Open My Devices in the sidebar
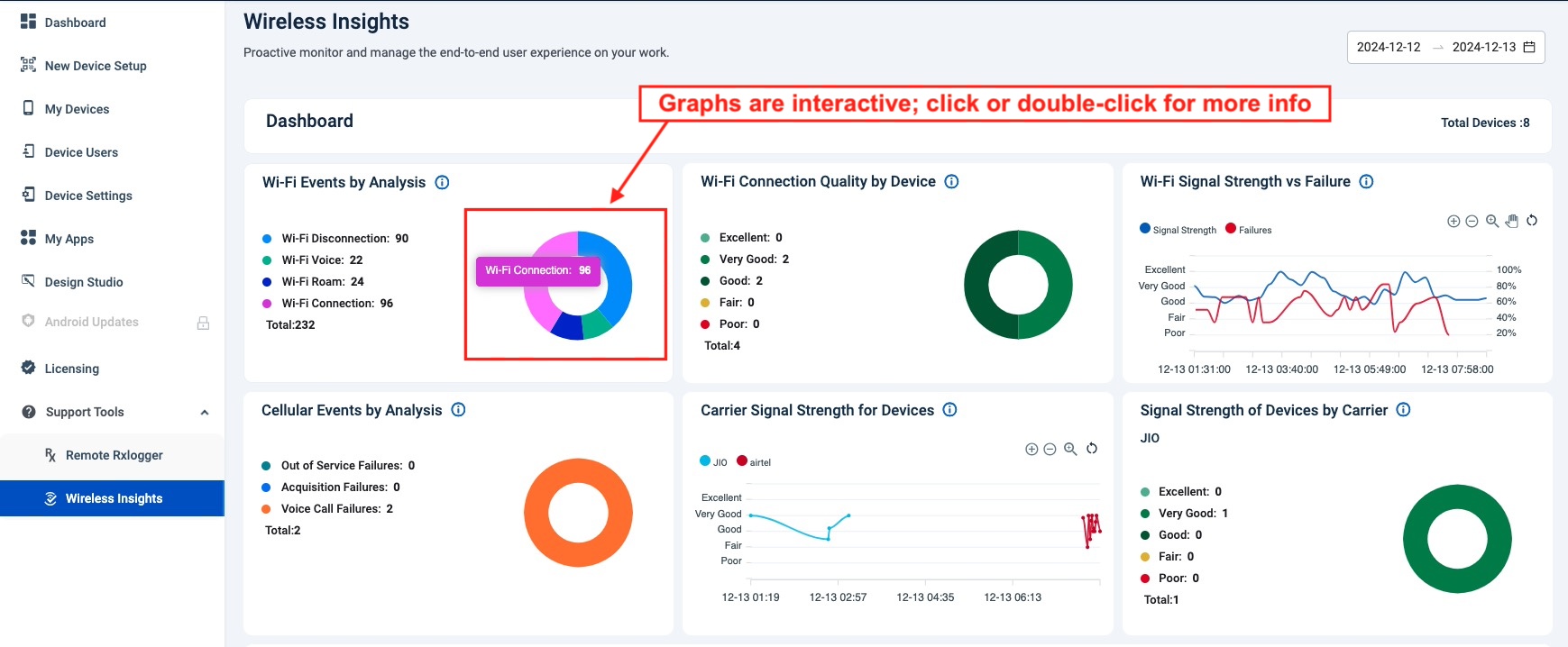Viewport: 1568px width, 647px height. click(77, 109)
